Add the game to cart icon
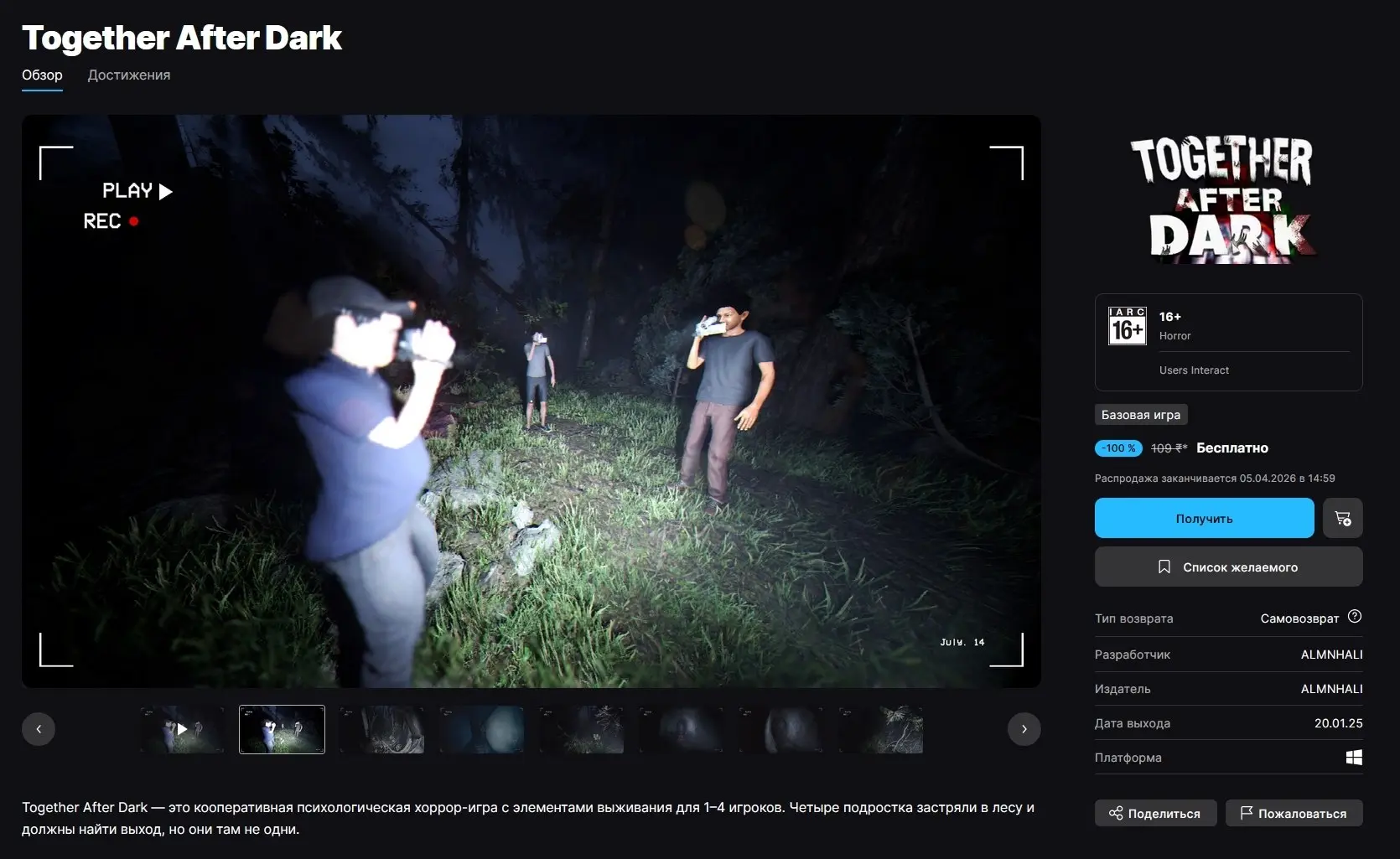The width and height of the screenshot is (1400, 859). (1342, 518)
